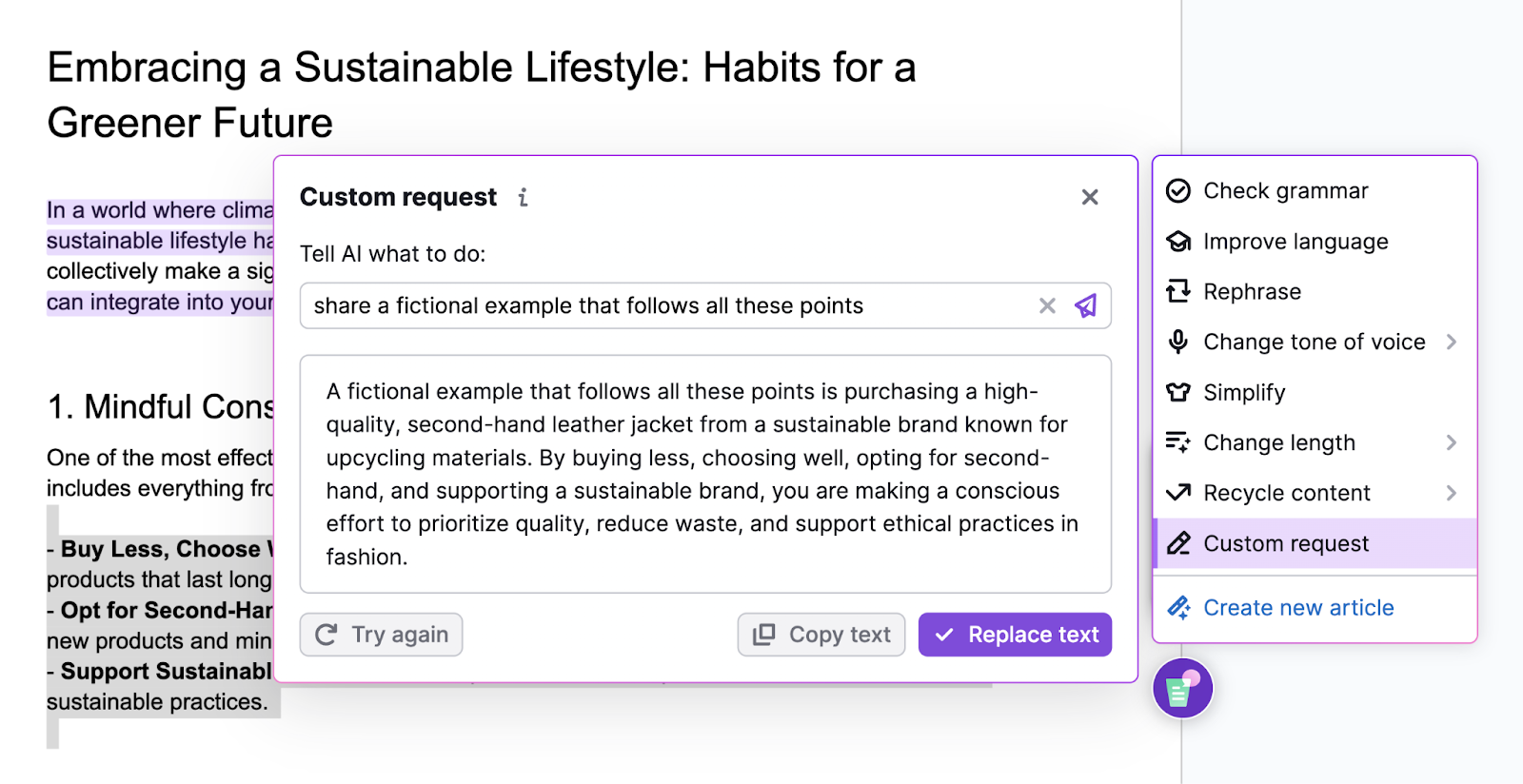Open Create new article link
1523x784 pixels.
pos(1298,607)
